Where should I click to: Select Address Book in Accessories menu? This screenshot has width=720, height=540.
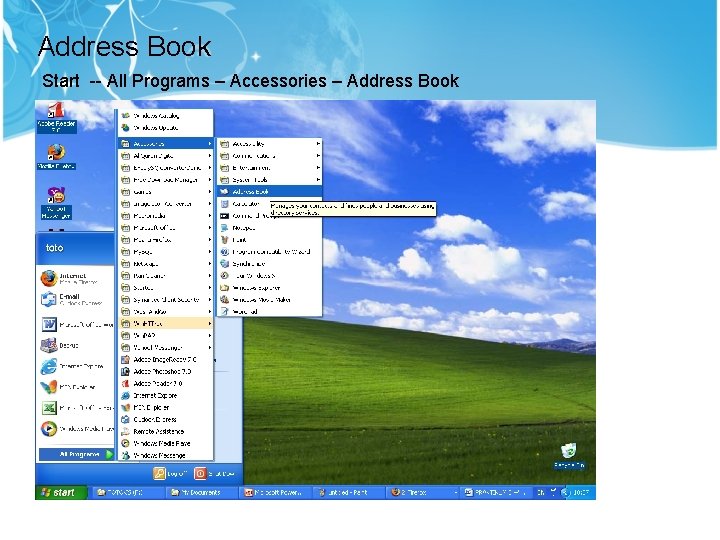pos(270,191)
